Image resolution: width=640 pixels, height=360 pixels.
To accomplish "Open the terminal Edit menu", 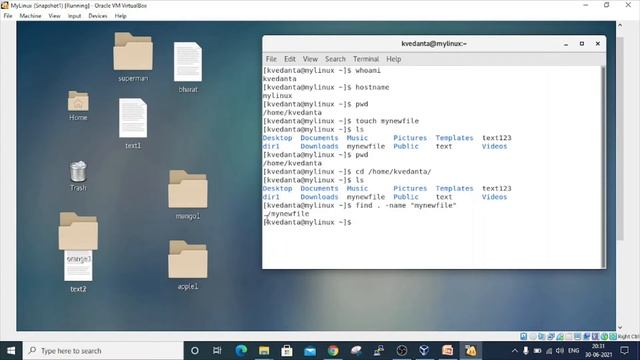I will tap(290, 59).
